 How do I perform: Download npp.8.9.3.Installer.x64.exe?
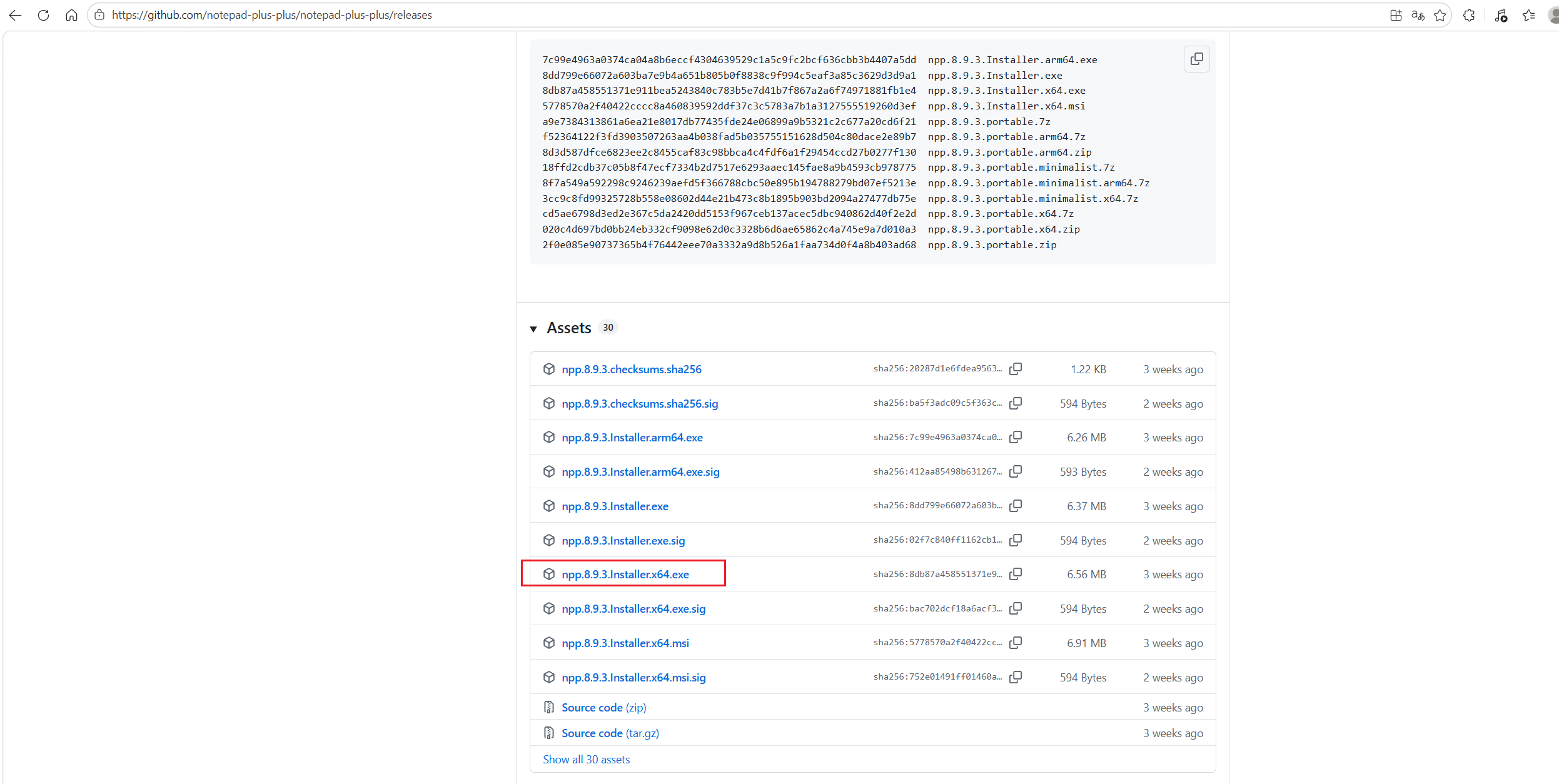(625, 574)
